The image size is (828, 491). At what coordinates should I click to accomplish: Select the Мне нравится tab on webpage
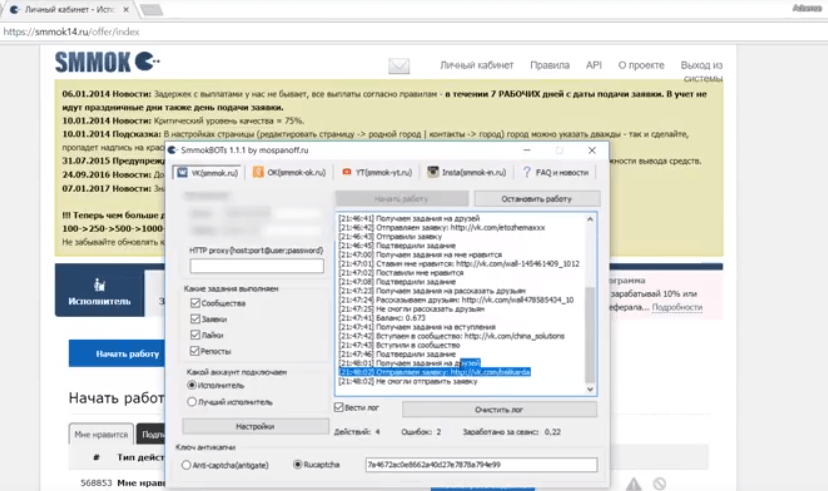tap(101, 434)
